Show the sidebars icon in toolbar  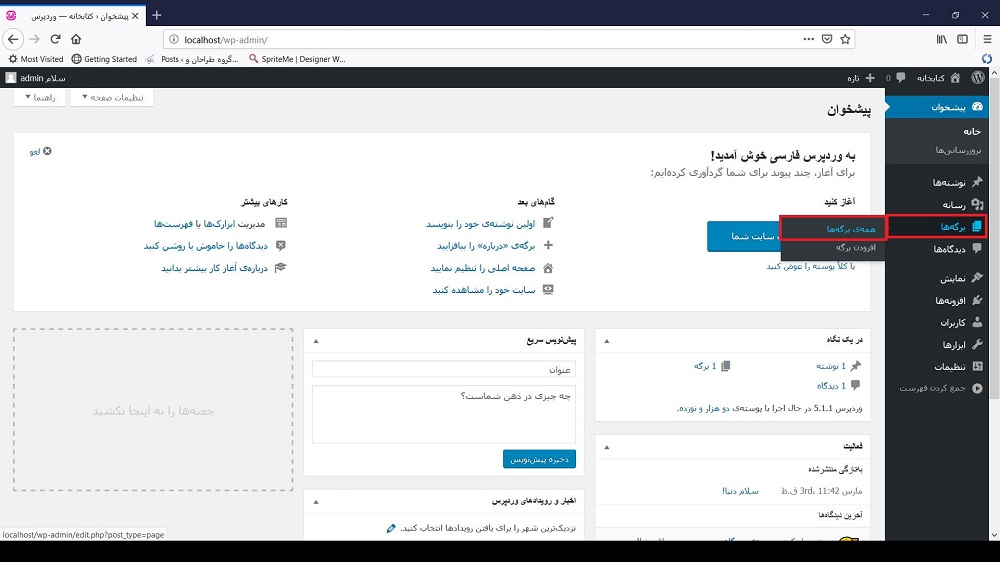tap(962, 40)
